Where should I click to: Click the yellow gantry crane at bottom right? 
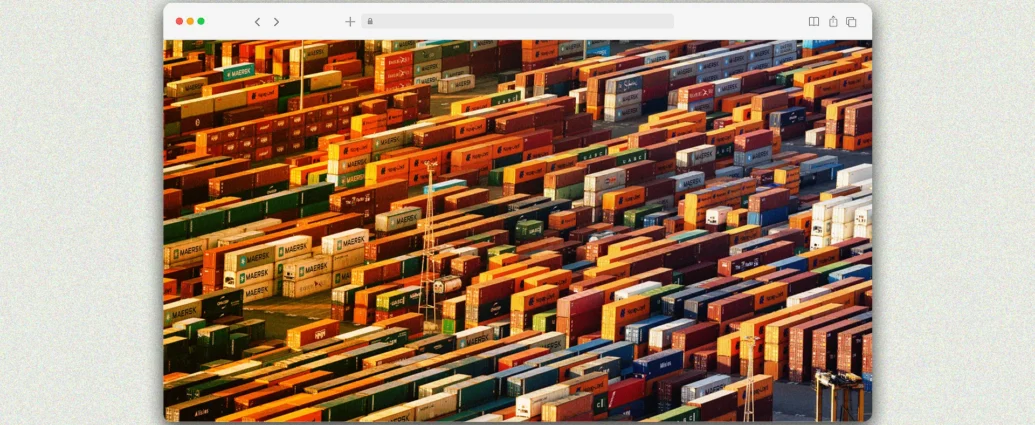838,393
